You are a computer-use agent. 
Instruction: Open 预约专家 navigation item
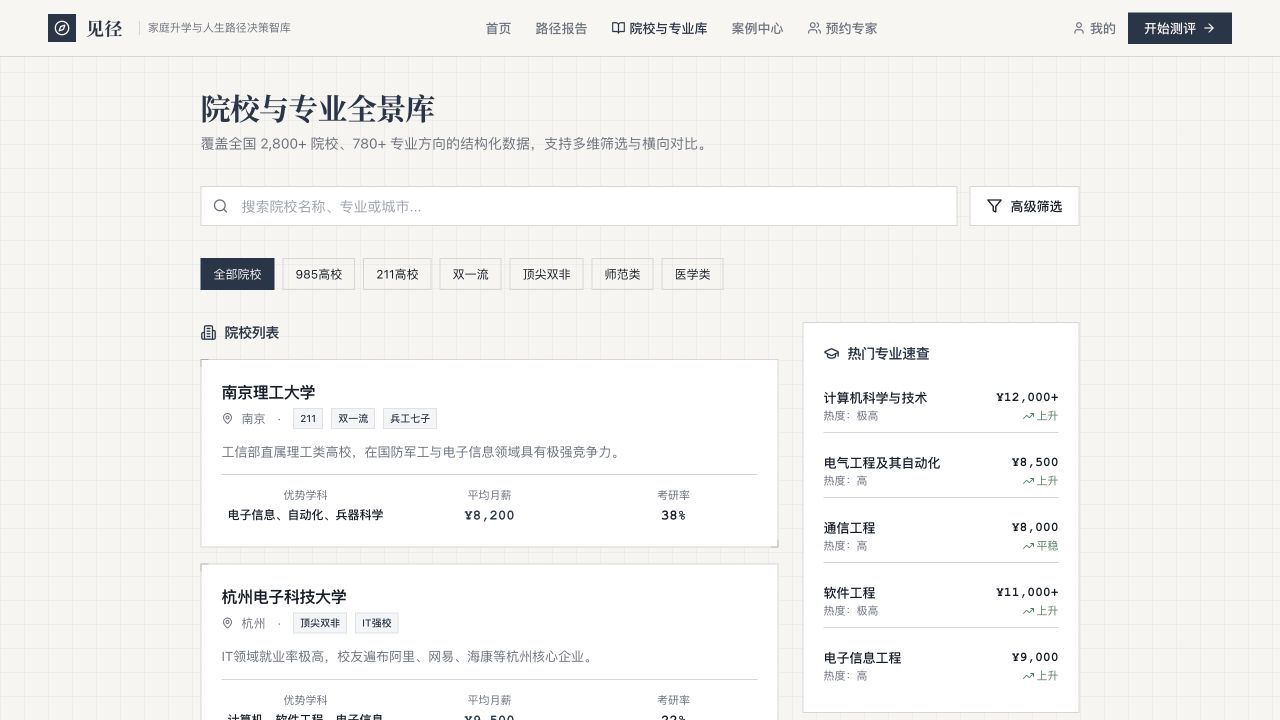(842, 28)
